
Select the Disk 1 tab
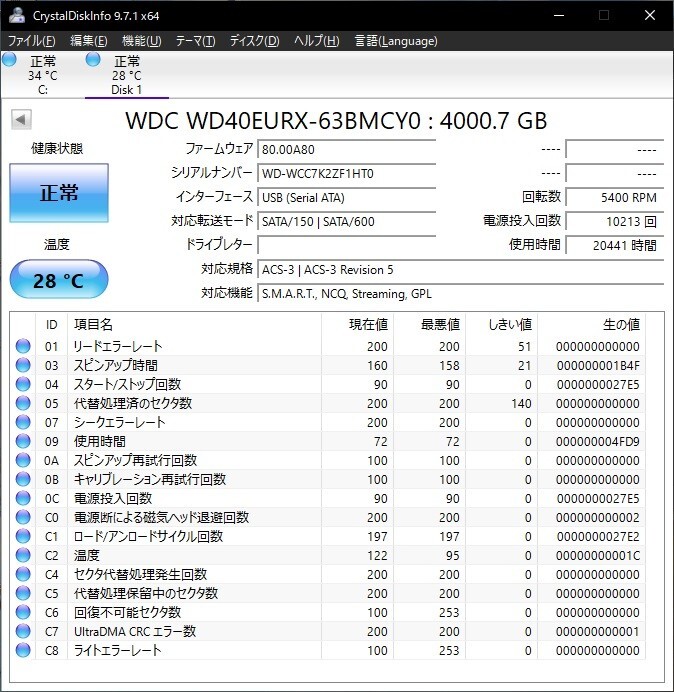(127, 75)
